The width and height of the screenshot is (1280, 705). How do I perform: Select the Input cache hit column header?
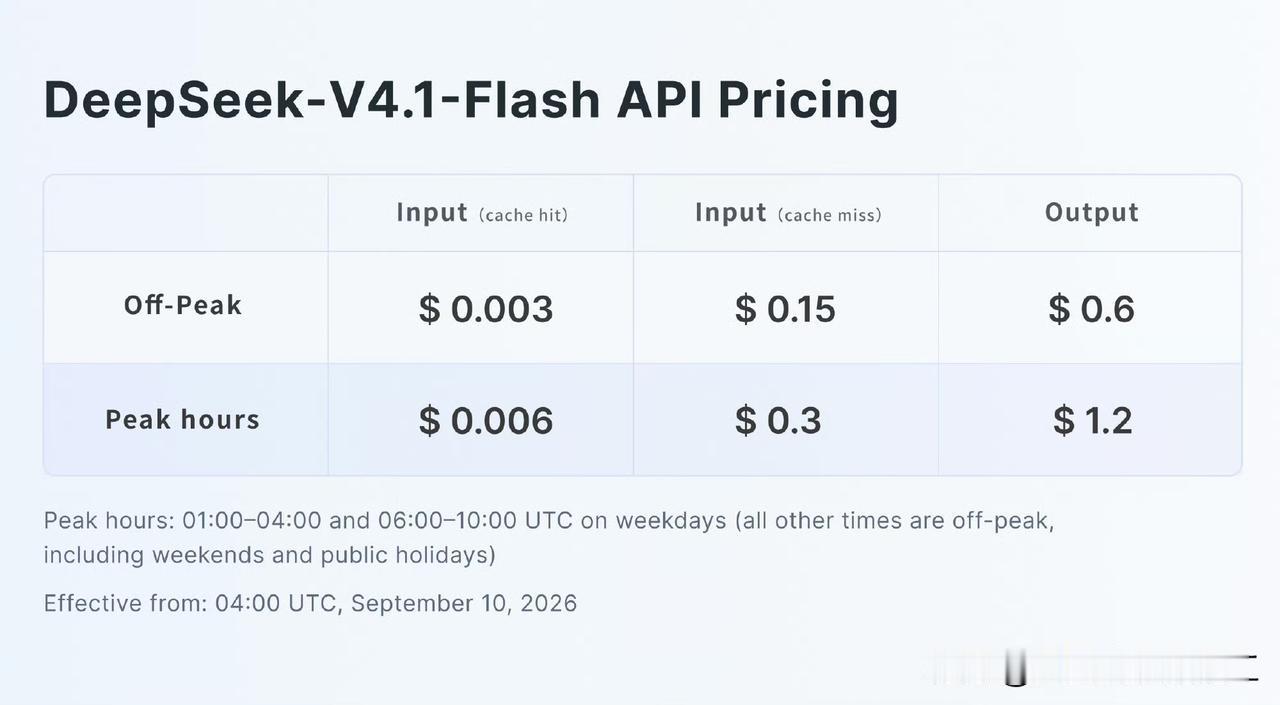click(x=481, y=213)
